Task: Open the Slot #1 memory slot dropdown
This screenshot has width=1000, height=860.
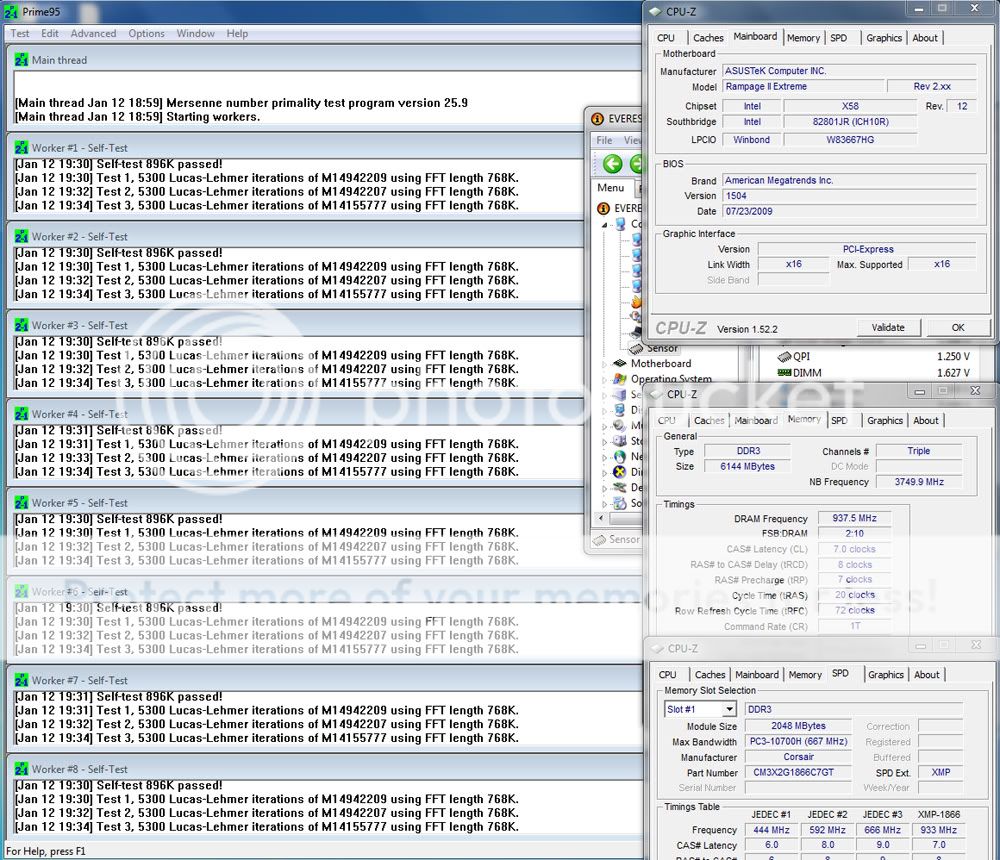Action: [x=730, y=709]
